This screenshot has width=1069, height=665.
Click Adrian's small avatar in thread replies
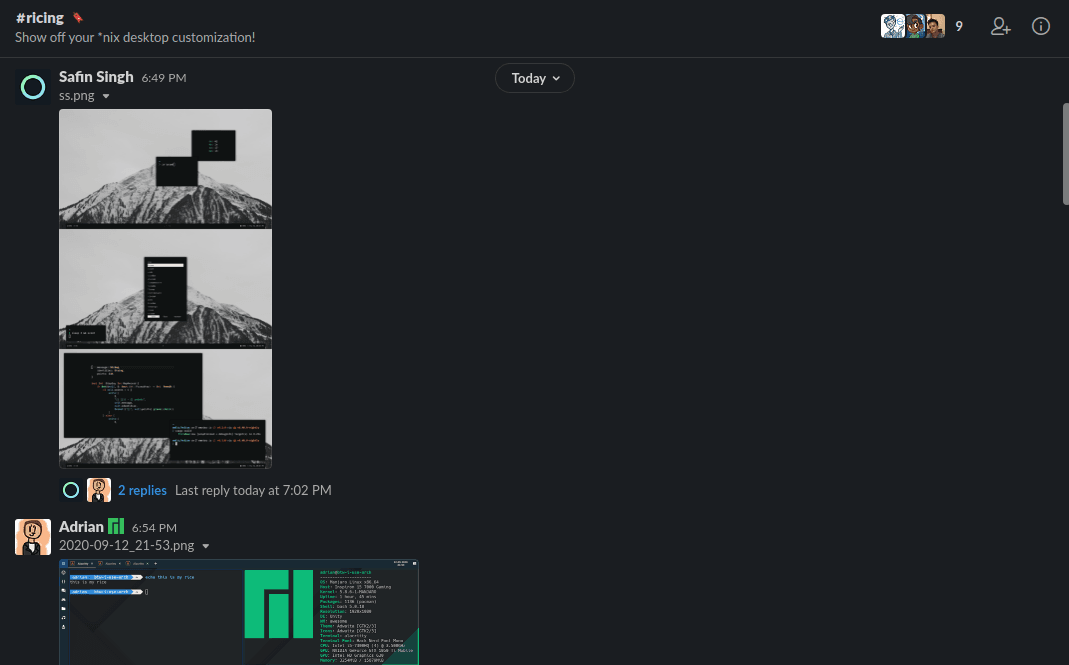click(99, 490)
